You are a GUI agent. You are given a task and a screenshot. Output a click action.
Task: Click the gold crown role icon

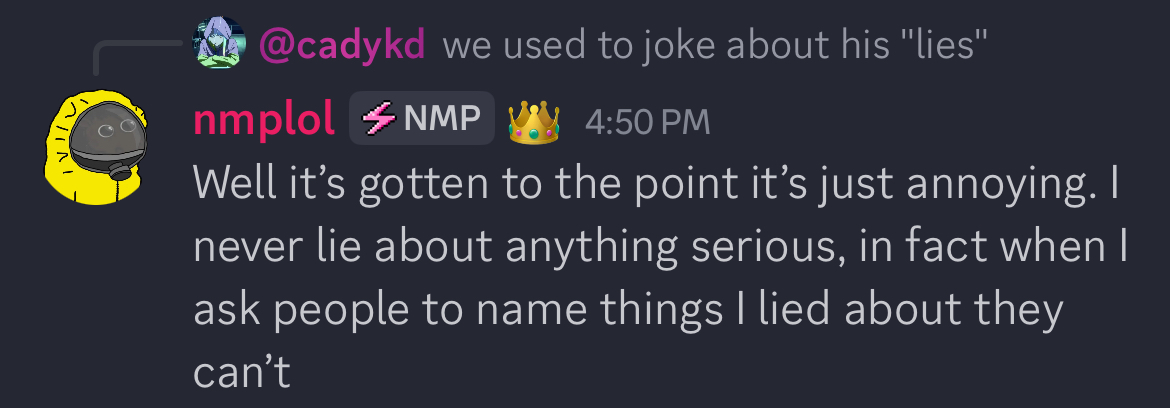534,120
